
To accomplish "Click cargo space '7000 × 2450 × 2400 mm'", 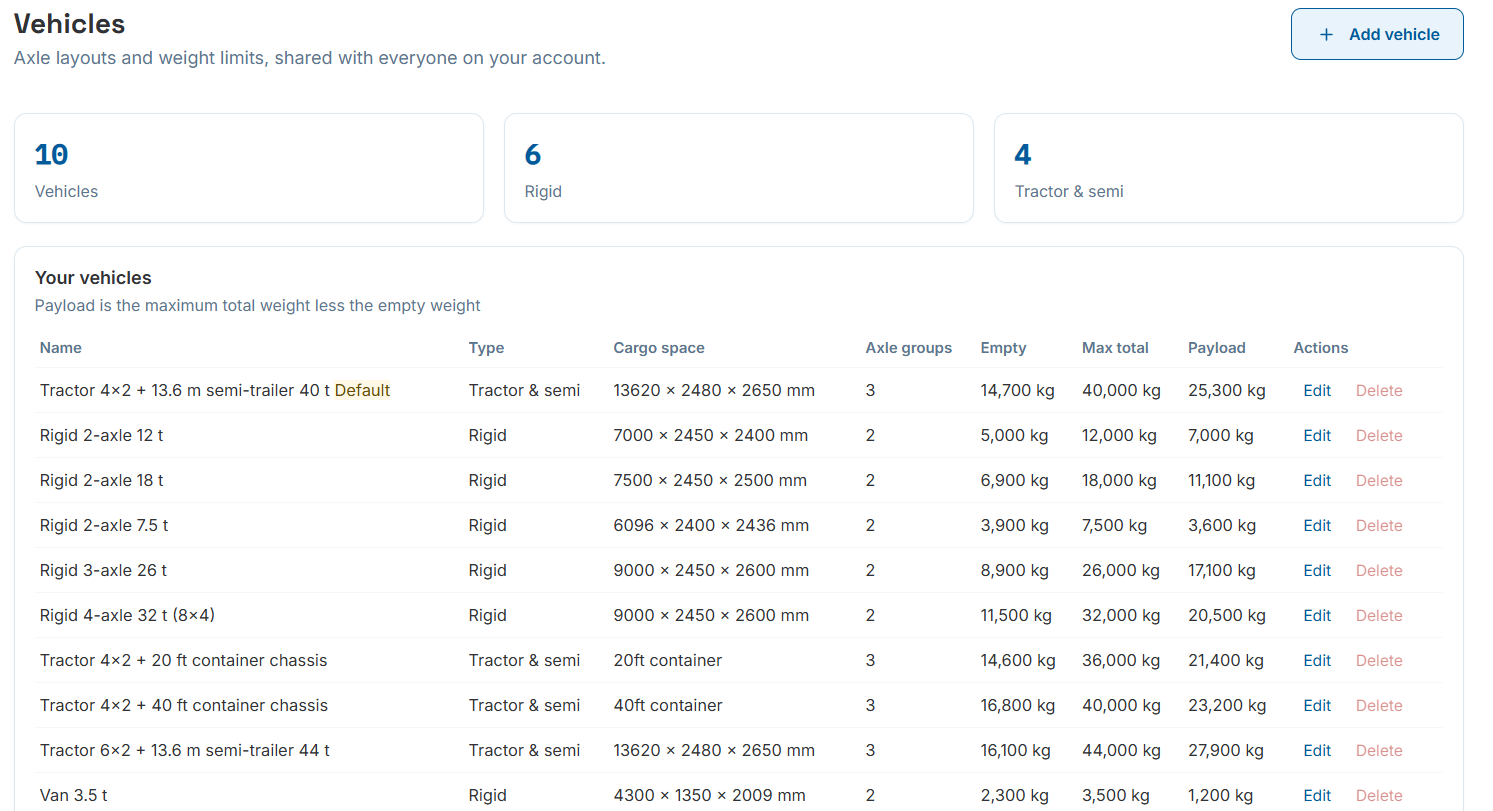I will tap(711, 436).
